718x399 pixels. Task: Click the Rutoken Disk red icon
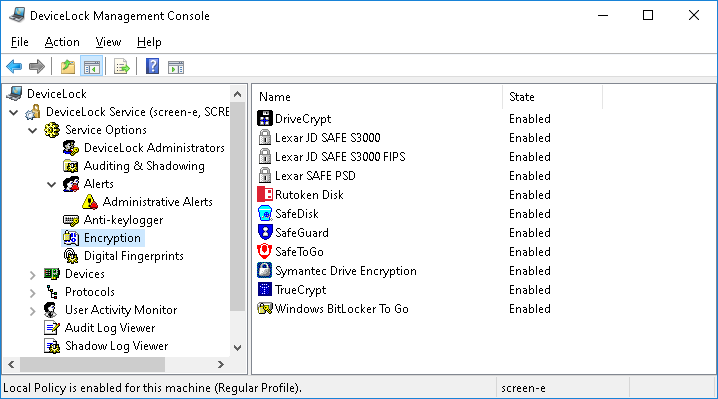click(x=265, y=195)
